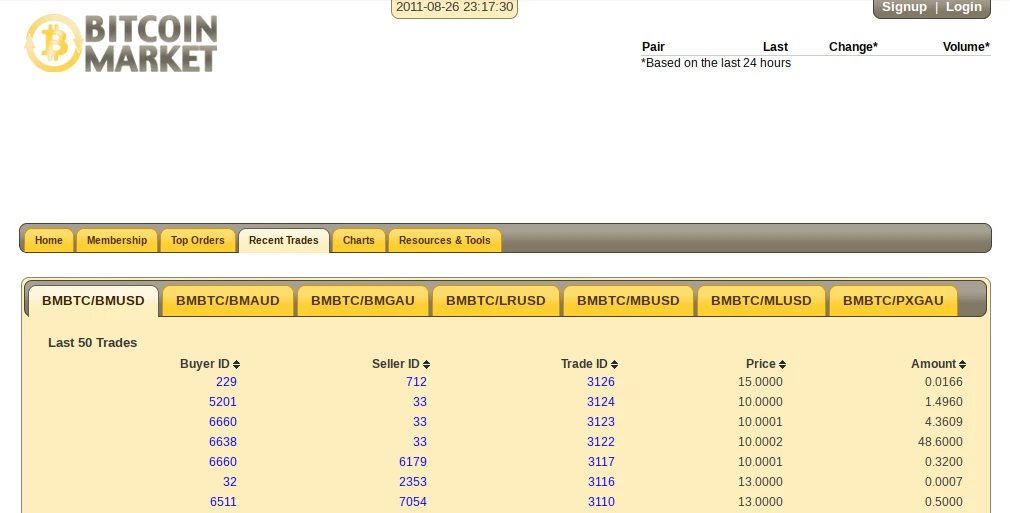Click the Login link
Viewport: 1010px width, 513px height.
(964, 7)
